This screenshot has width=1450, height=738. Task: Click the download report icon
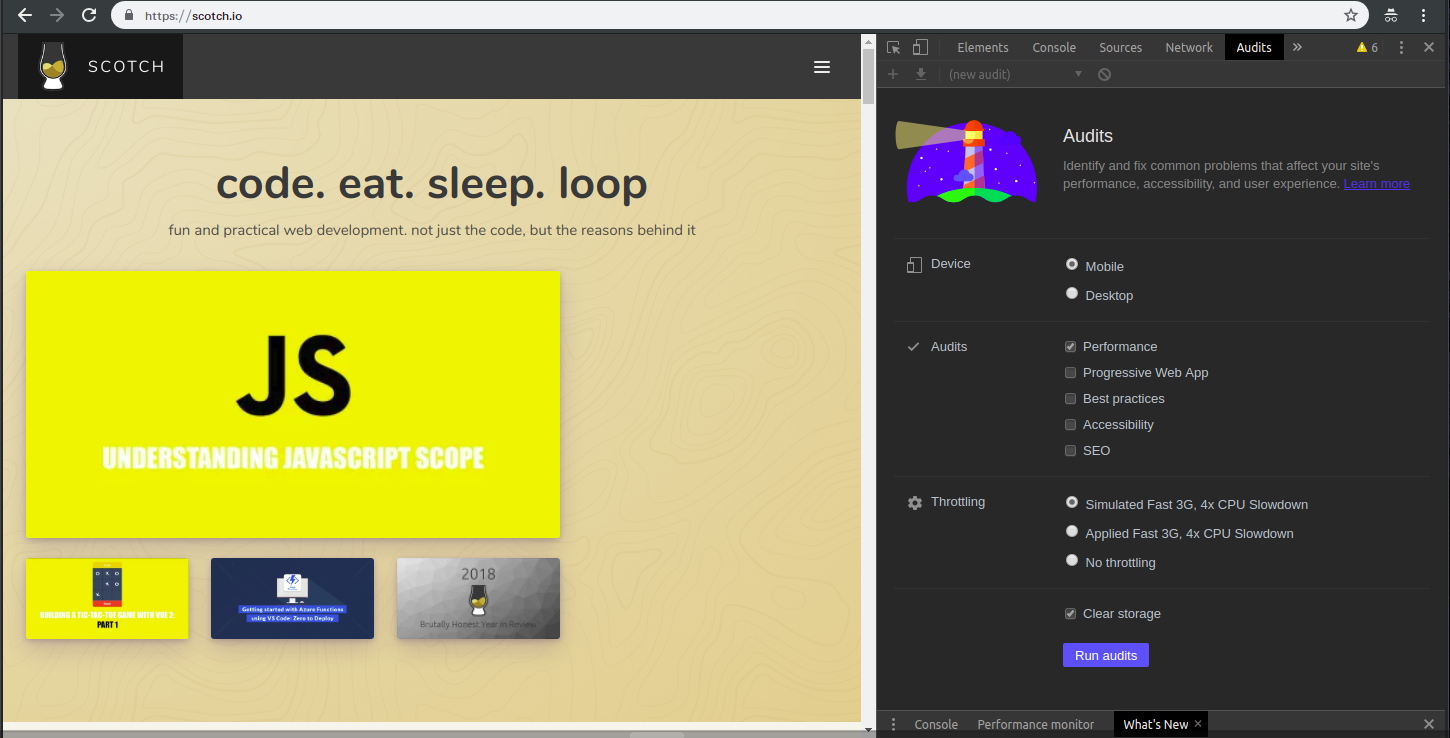(921, 74)
